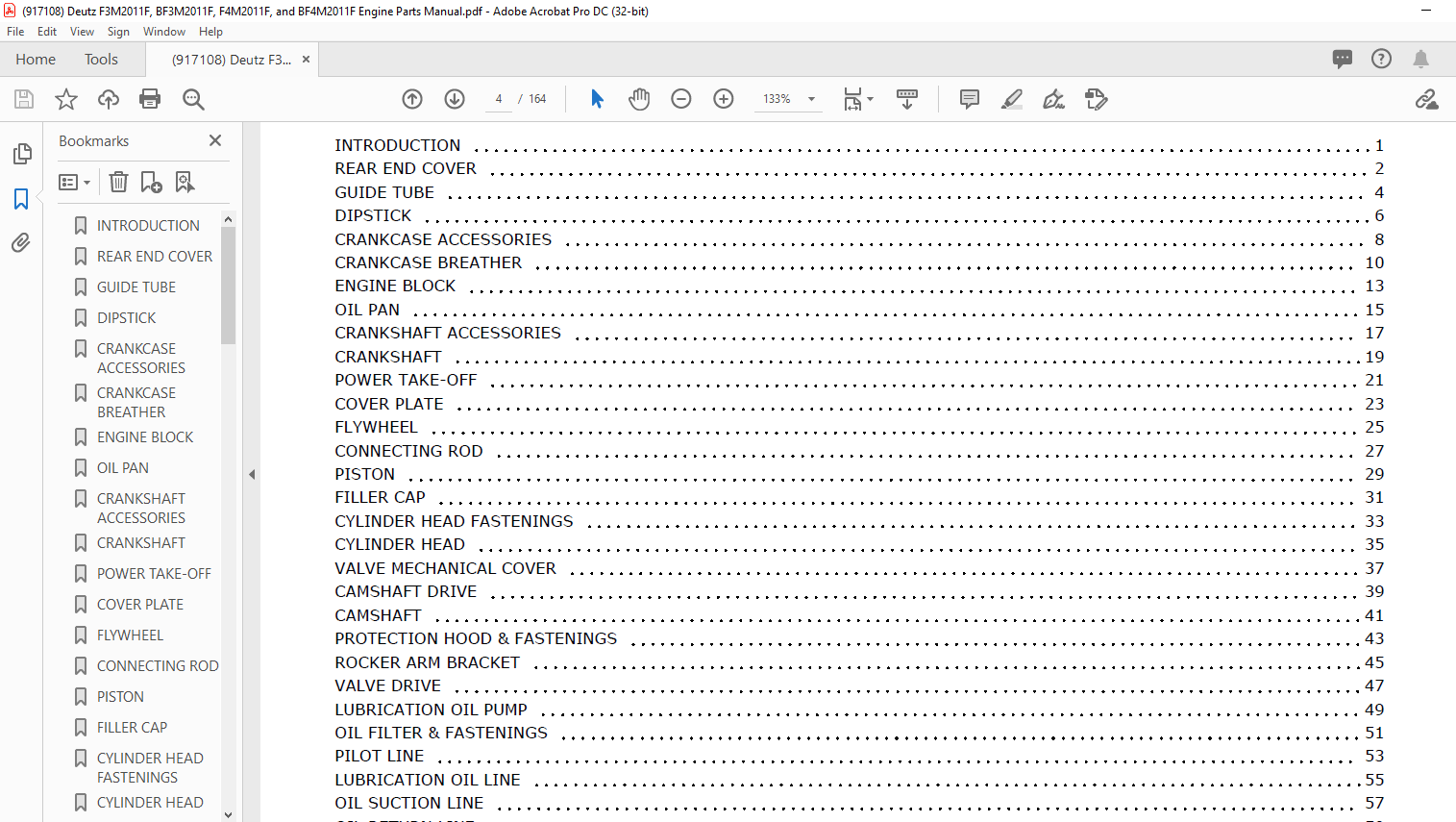The width and height of the screenshot is (1456, 822).
Task: Open the page thumbnails panel
Action: (x=21, y=154)
